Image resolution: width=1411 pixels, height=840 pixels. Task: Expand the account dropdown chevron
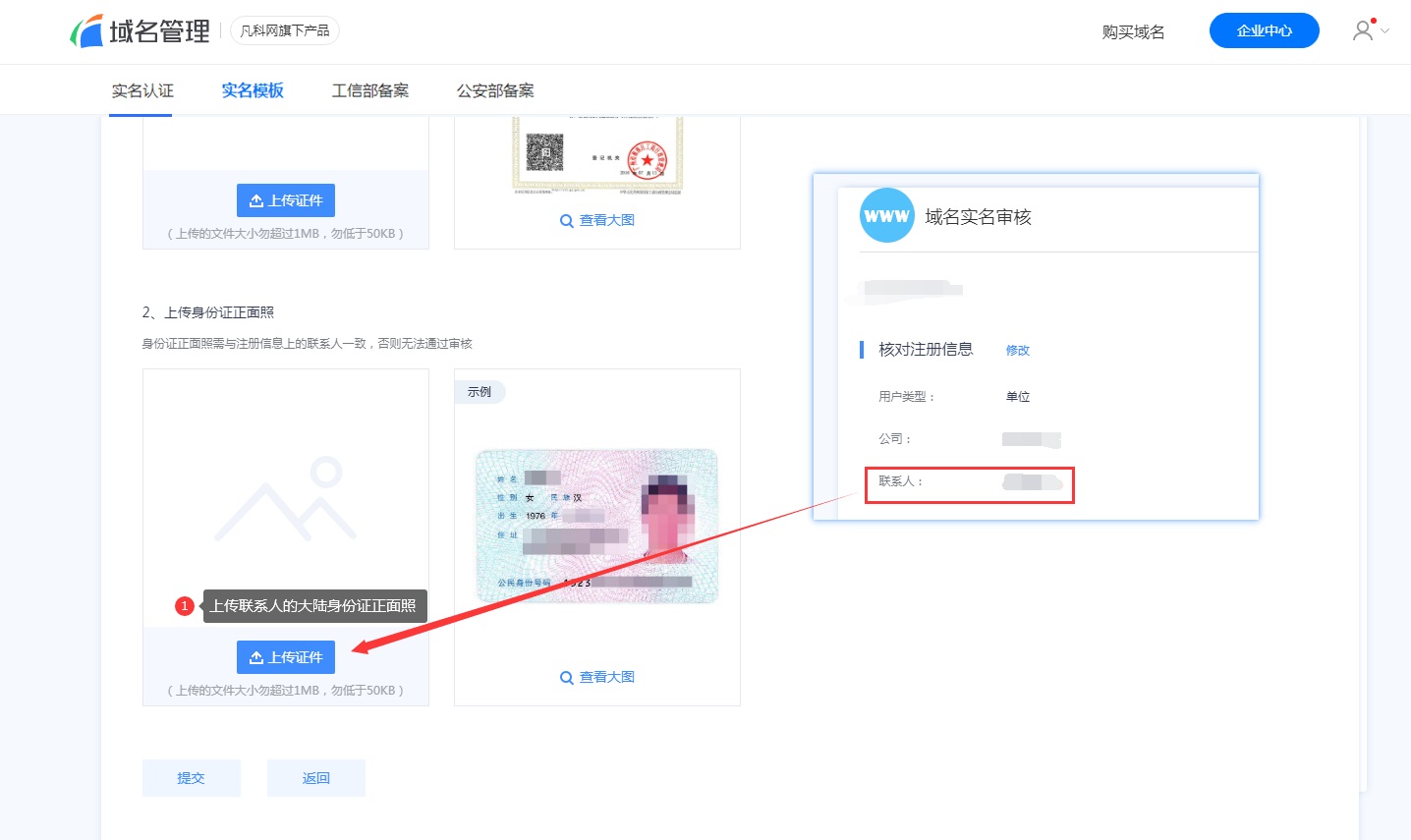coord(1384,30)
